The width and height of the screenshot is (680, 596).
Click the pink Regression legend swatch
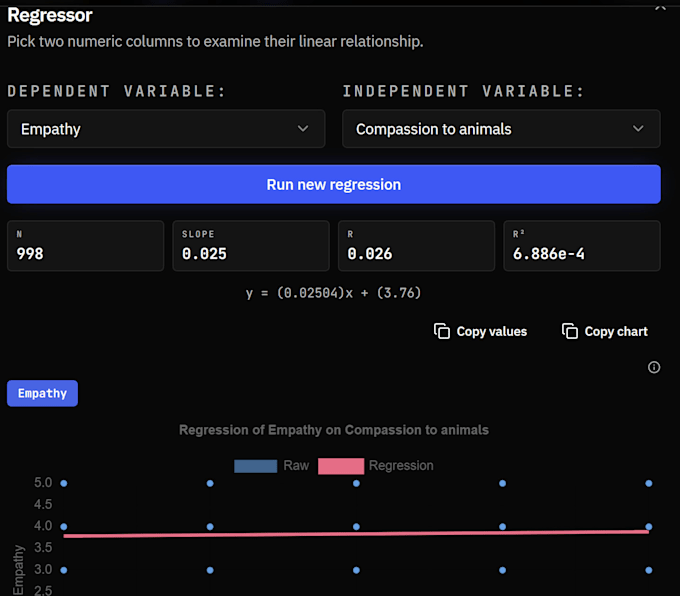click(x=341, y=466)
